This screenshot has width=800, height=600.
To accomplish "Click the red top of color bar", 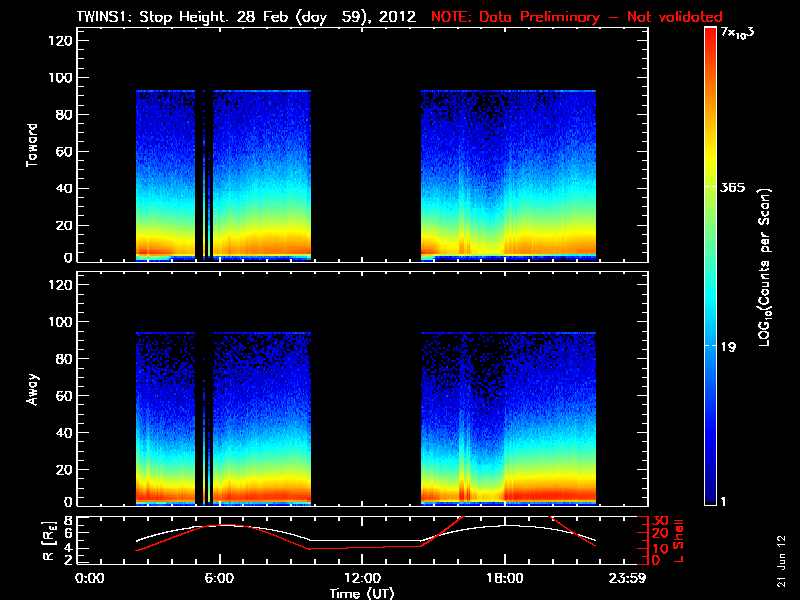I will click(709, 36).
